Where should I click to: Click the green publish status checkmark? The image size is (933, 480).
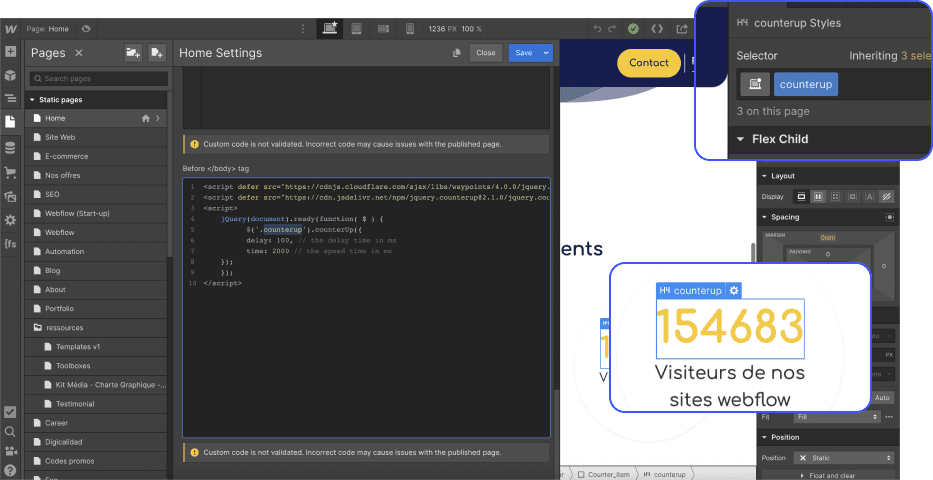[x=633, y=29]
